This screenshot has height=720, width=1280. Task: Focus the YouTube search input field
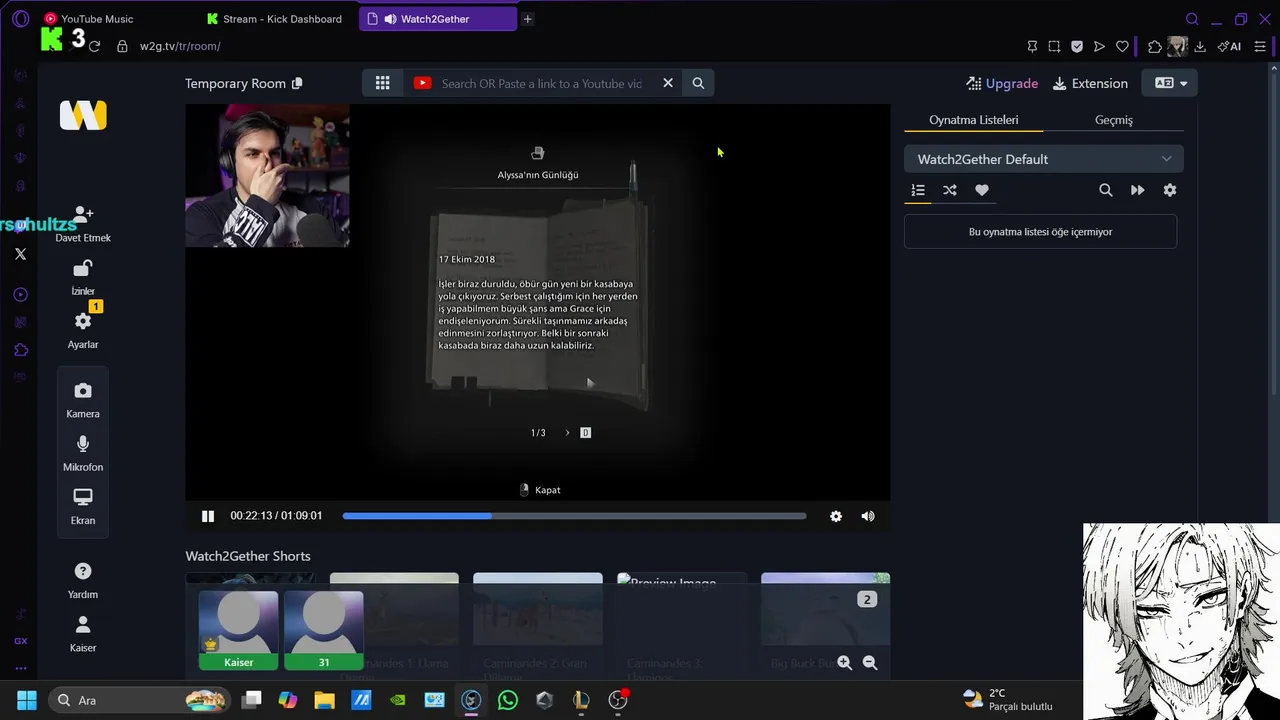tap(542, 83)
